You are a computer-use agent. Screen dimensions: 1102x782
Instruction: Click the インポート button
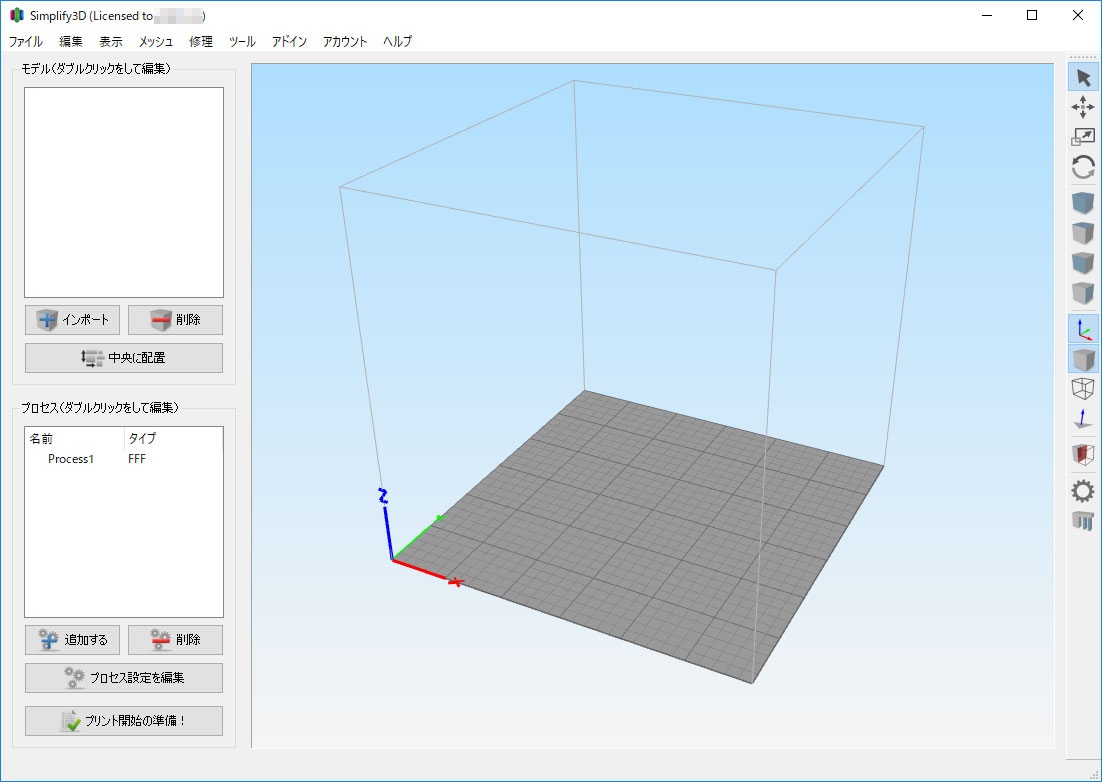click(x=73, y=320)
